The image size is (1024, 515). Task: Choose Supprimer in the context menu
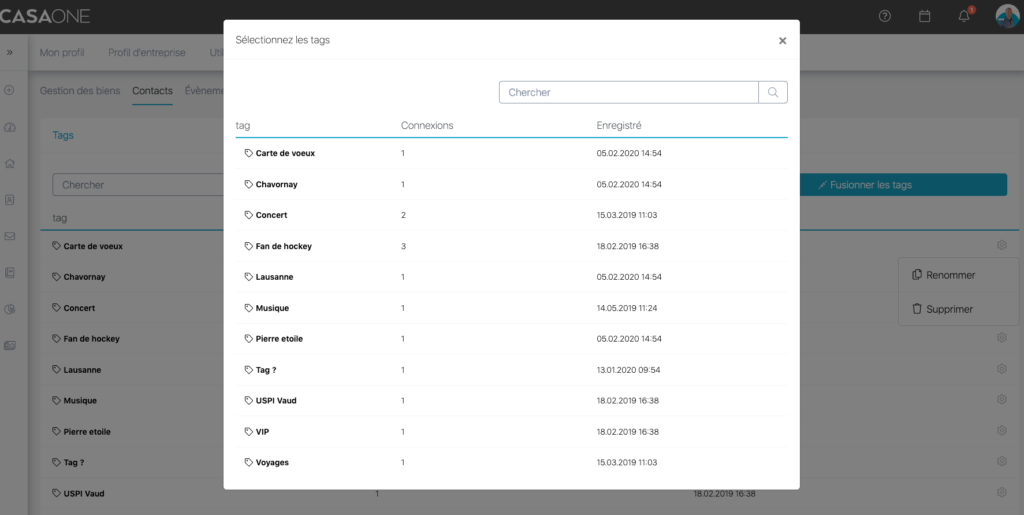tap(949, 309)
